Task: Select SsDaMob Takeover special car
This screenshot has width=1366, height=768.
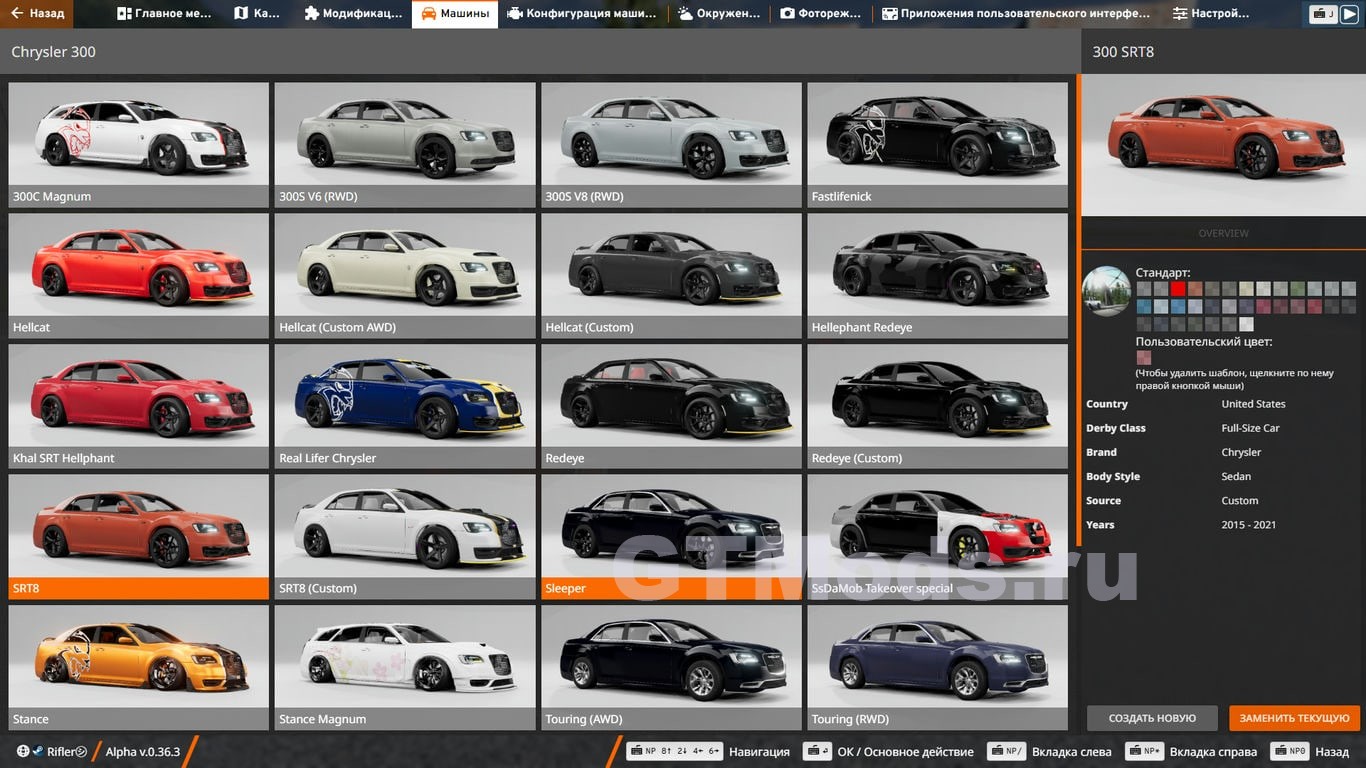Action: (937, 536)
